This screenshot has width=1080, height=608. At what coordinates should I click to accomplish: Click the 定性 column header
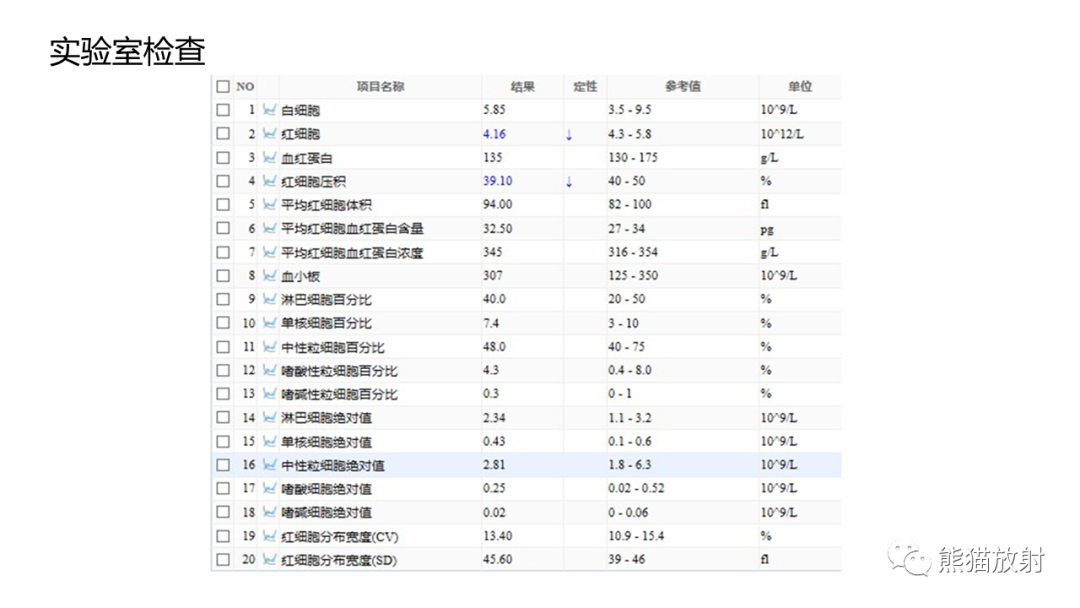point(585,87)
